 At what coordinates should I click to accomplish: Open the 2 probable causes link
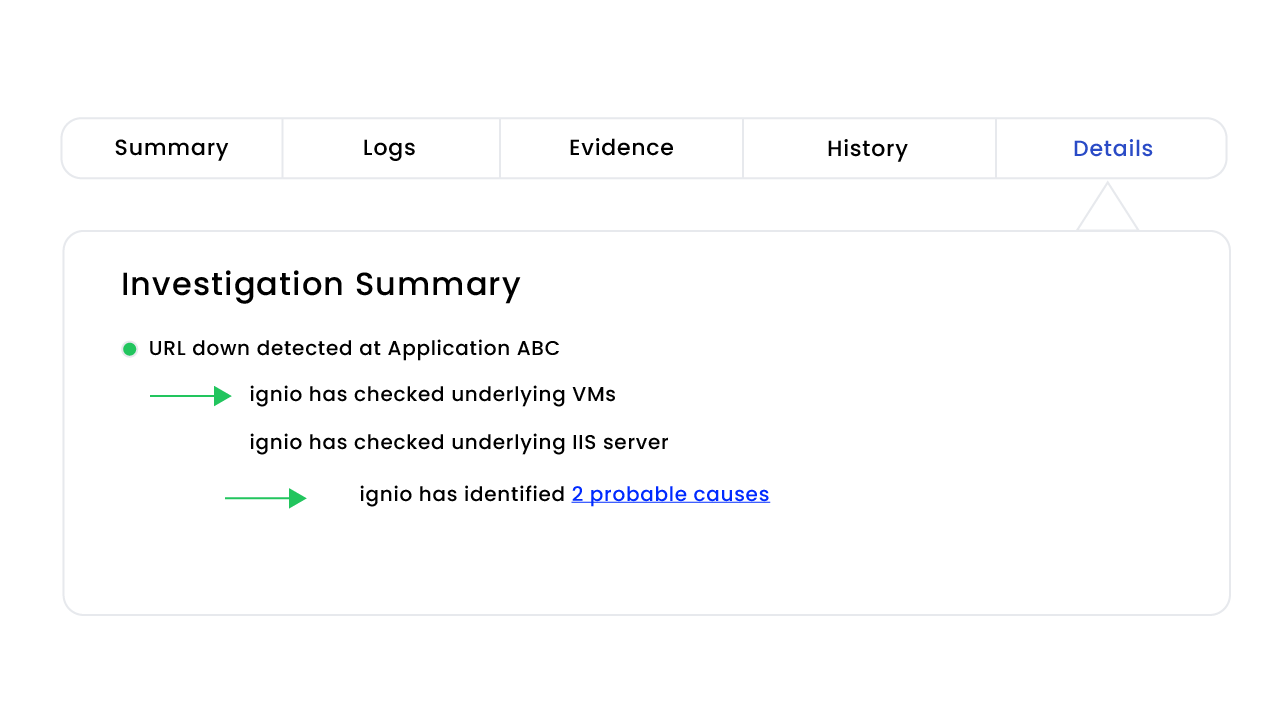coord(670,494)
